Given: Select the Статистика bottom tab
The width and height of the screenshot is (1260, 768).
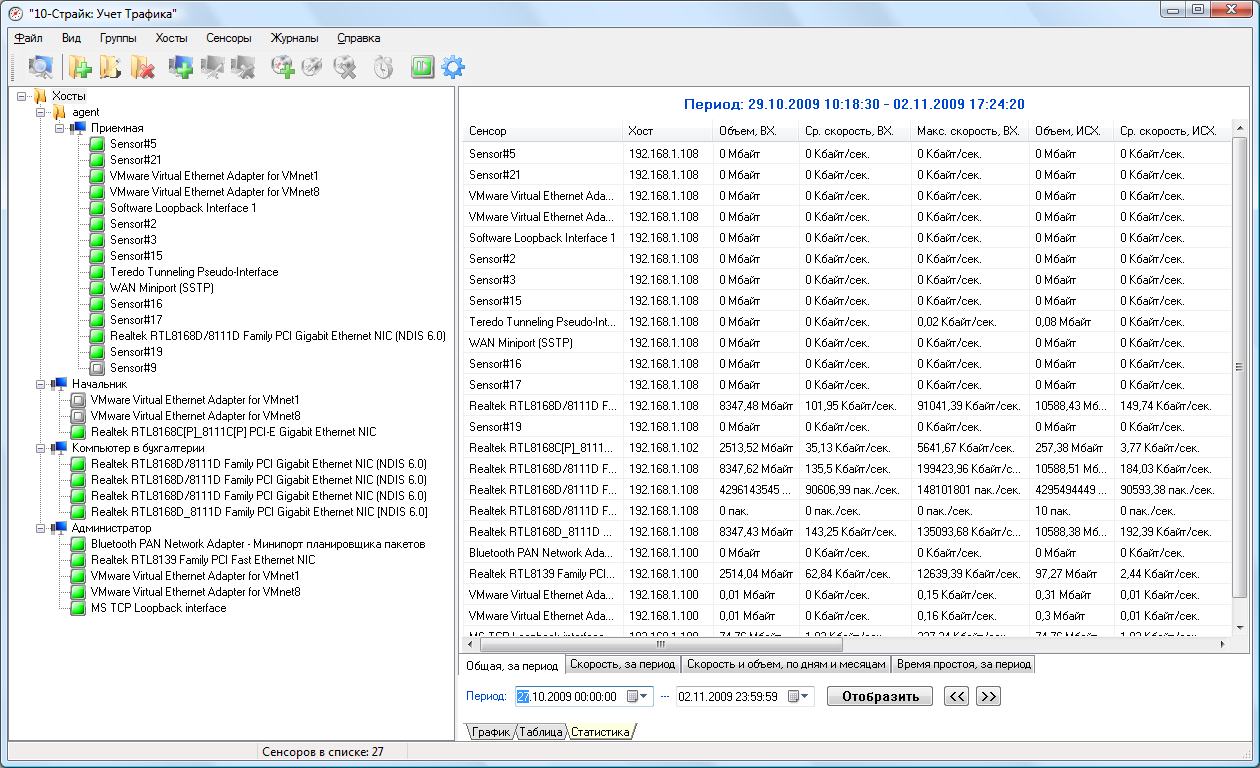Looking at the screenshot, I should click(x=601, y=732).
